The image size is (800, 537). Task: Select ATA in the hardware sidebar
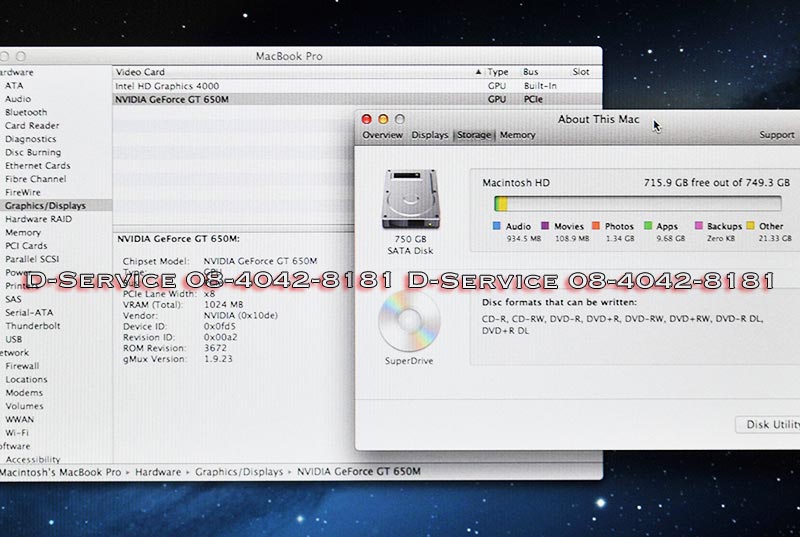(x=14, y=86)
